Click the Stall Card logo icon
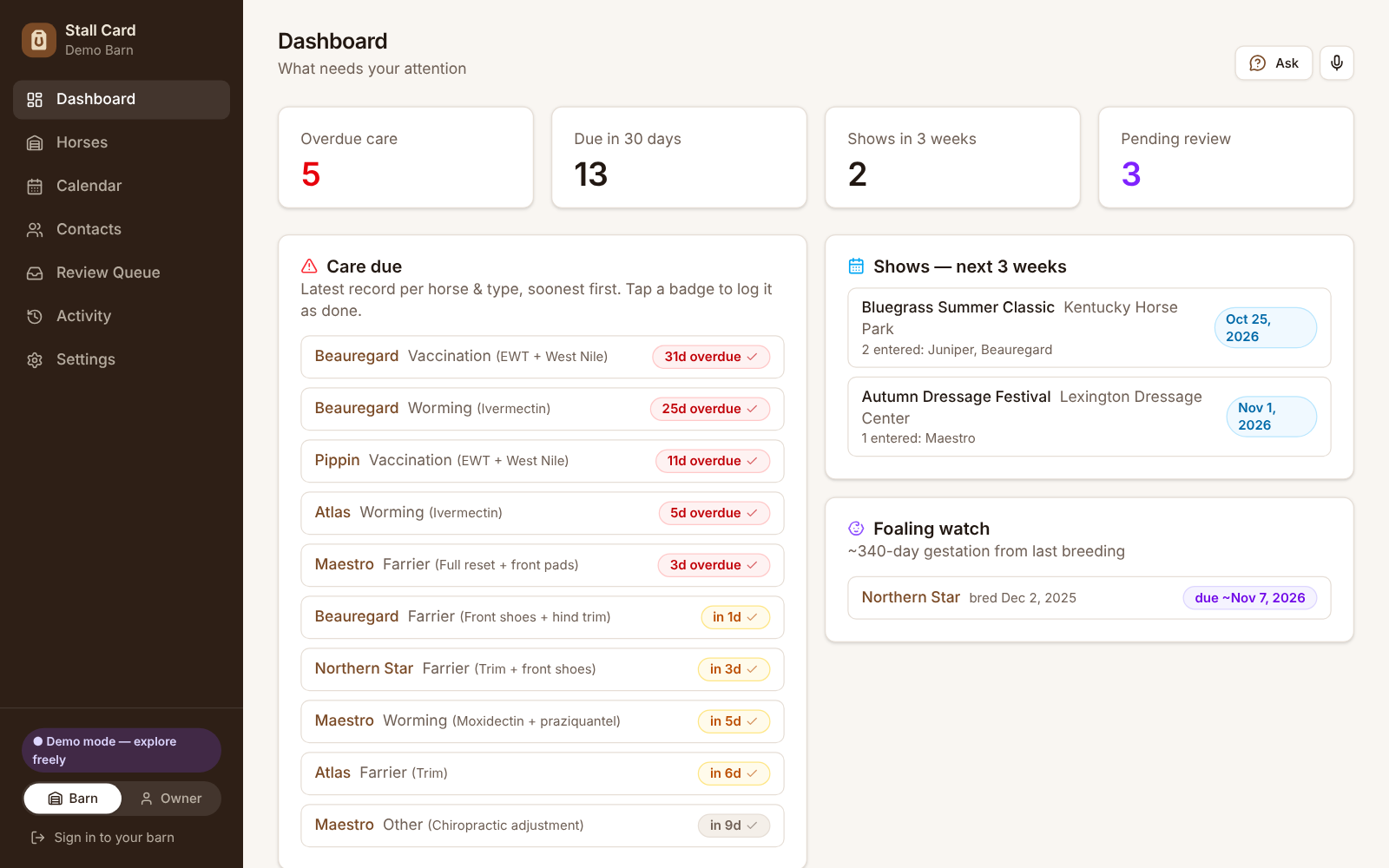 [39, 40]
